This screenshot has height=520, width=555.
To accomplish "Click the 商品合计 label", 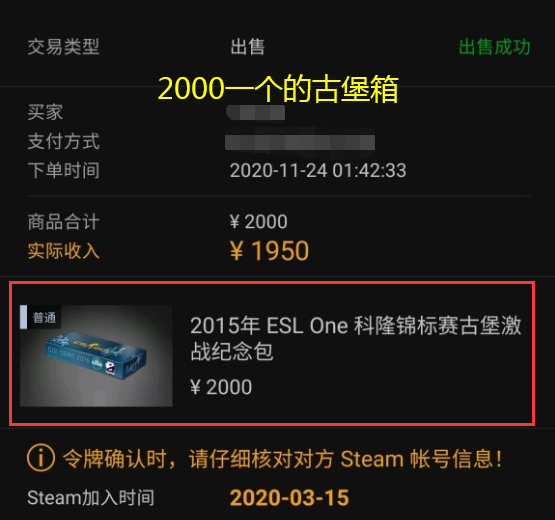I will tap(63, 222).
